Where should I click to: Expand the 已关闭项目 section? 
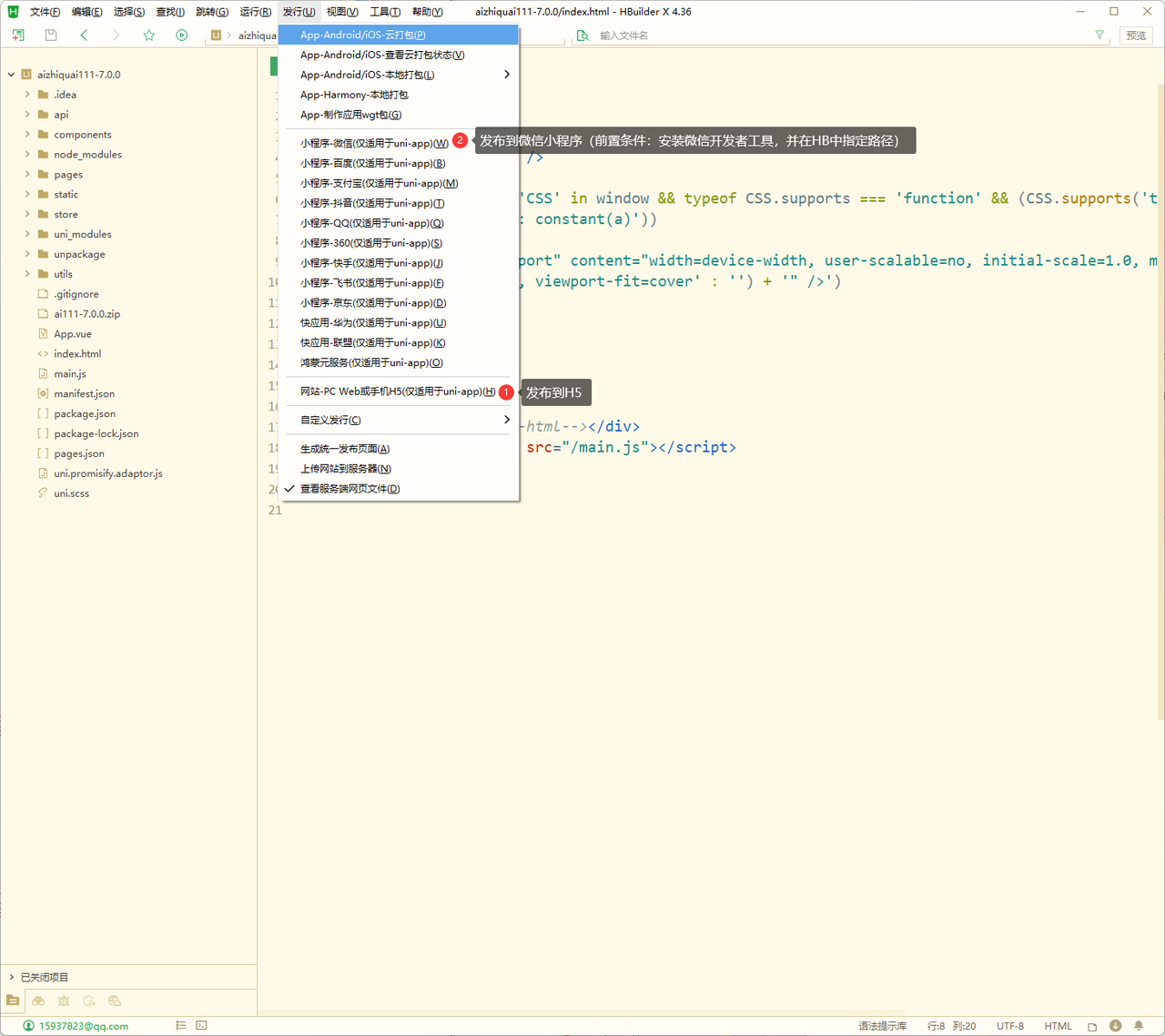click(x=11, y=977)
